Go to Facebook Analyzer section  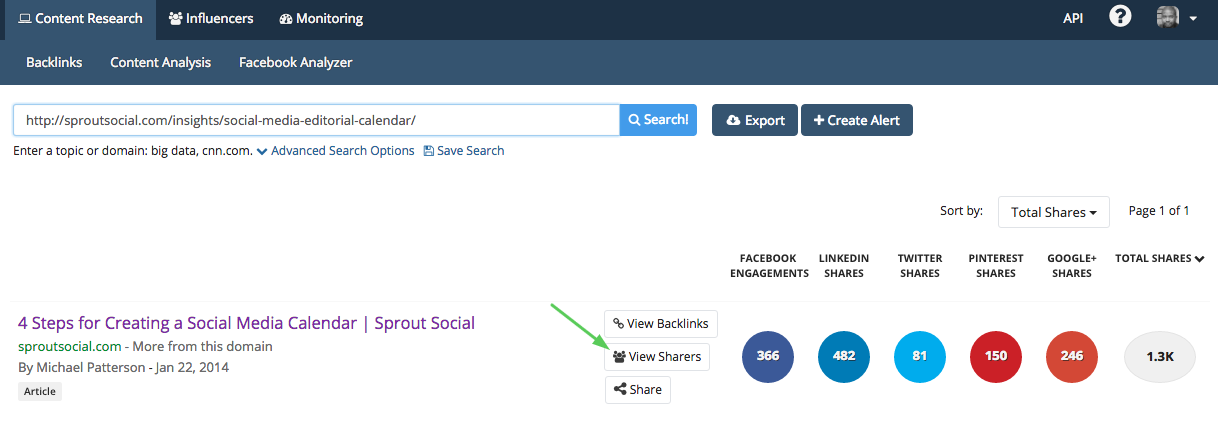point(295,62)
